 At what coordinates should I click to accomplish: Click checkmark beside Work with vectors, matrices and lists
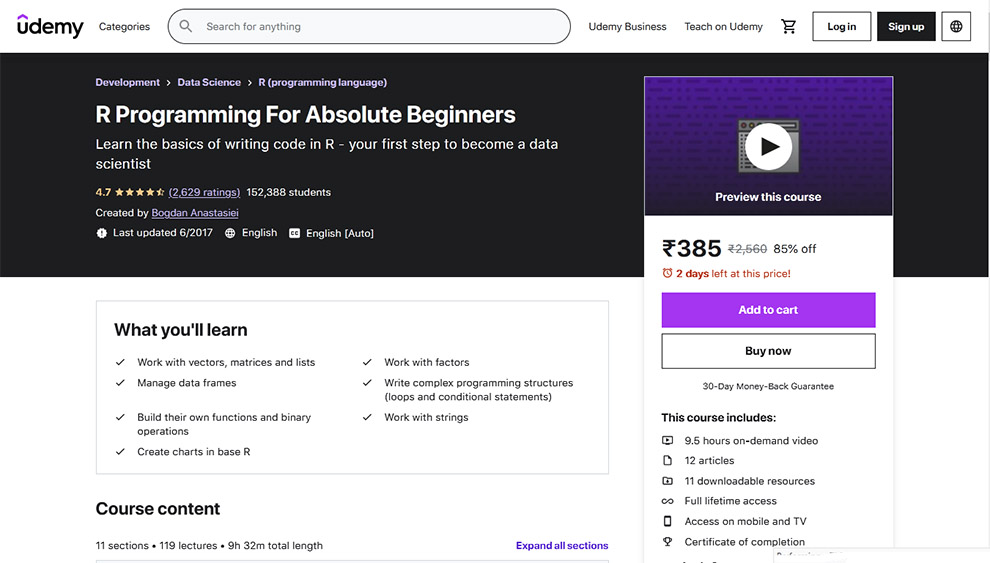click(x=120, y=362)
